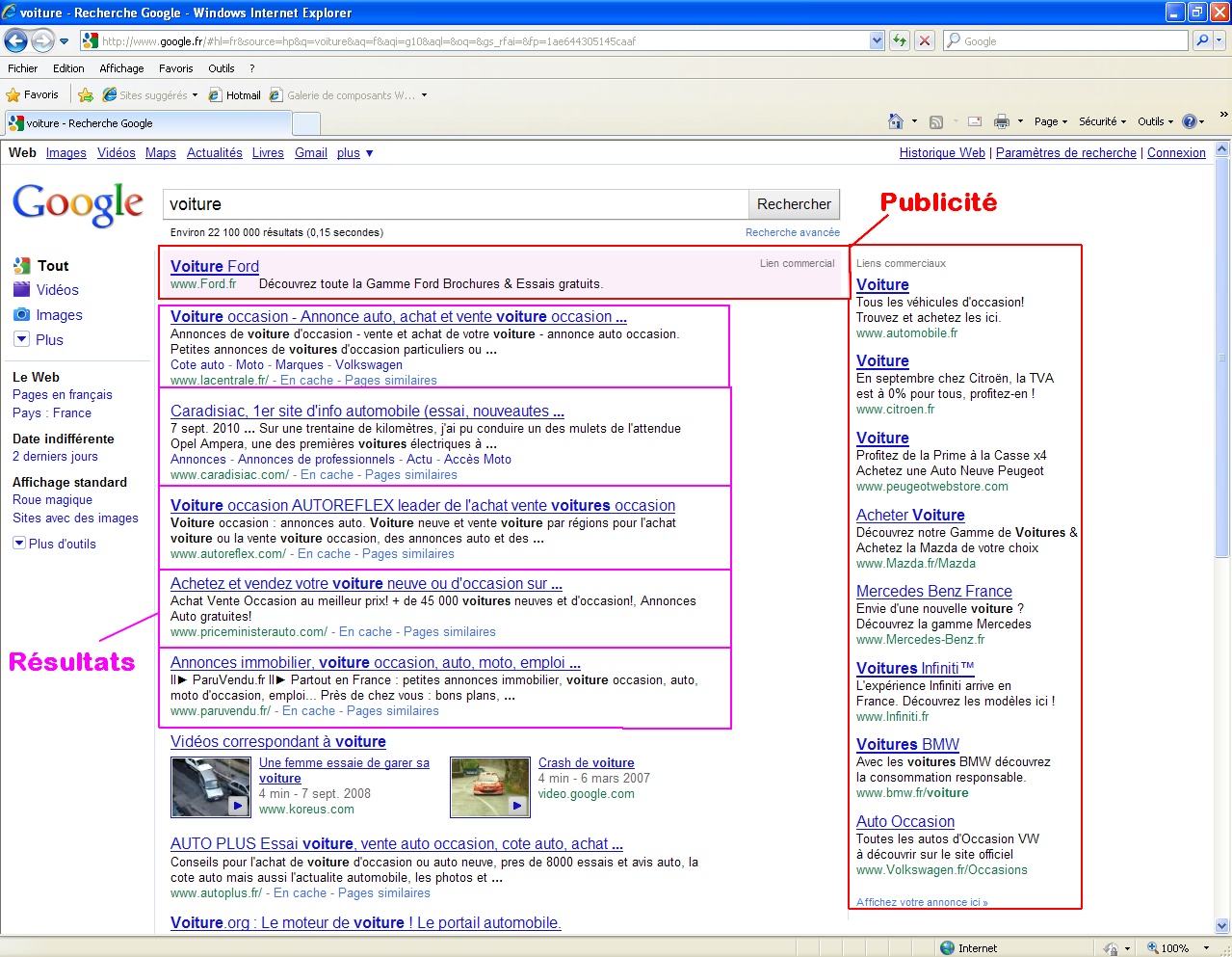The height and width of the screenshot is (957, 1232).
Task: Click the red Stop loading icon
Action: coord(924,40)
